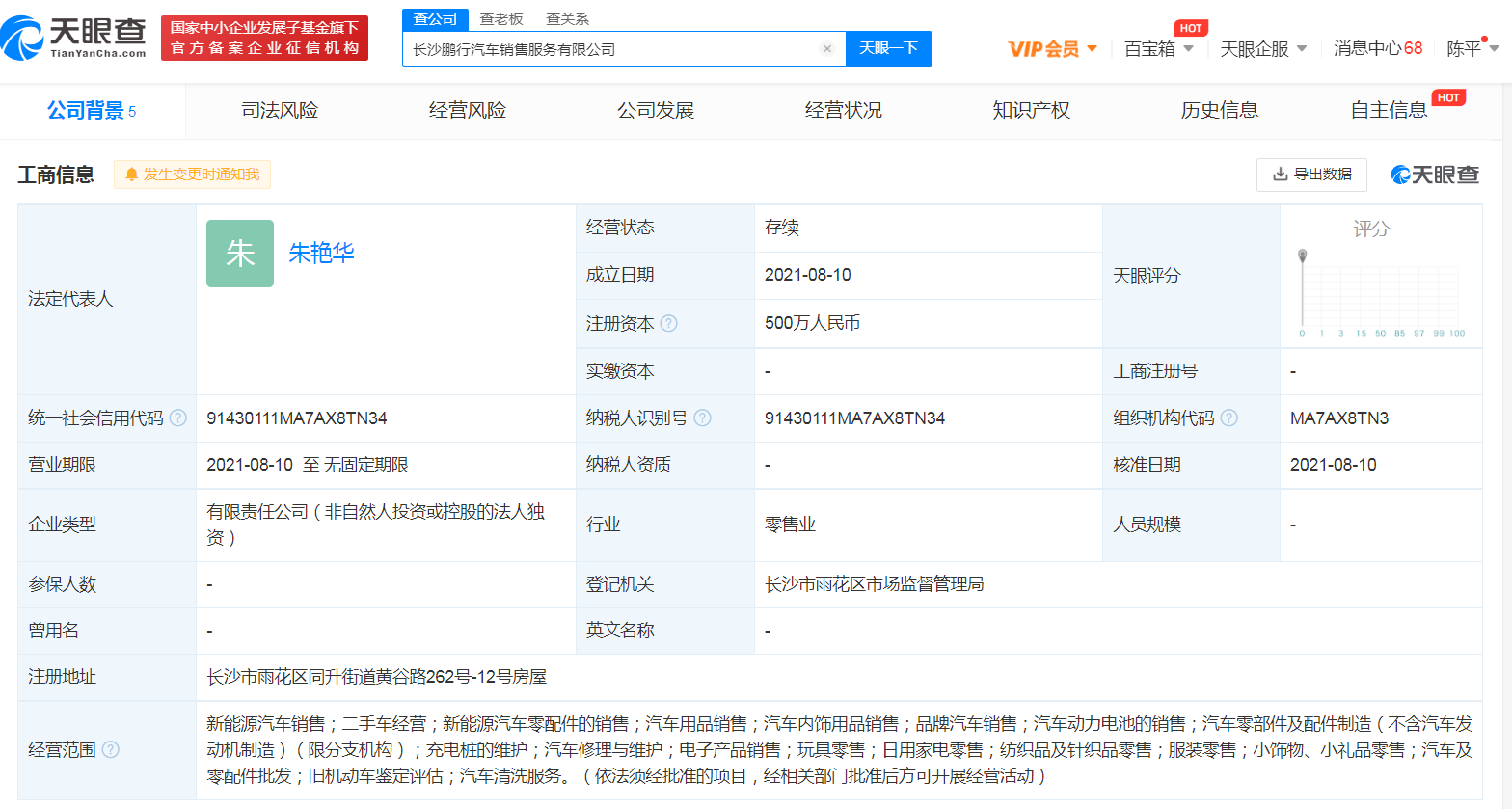Click the company name search input field
The height and width of the screenshot is (809, 1512).
612,49
